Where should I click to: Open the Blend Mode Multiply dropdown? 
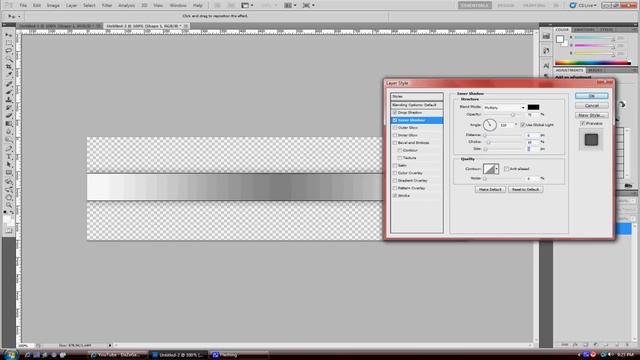tap(504, 107)
